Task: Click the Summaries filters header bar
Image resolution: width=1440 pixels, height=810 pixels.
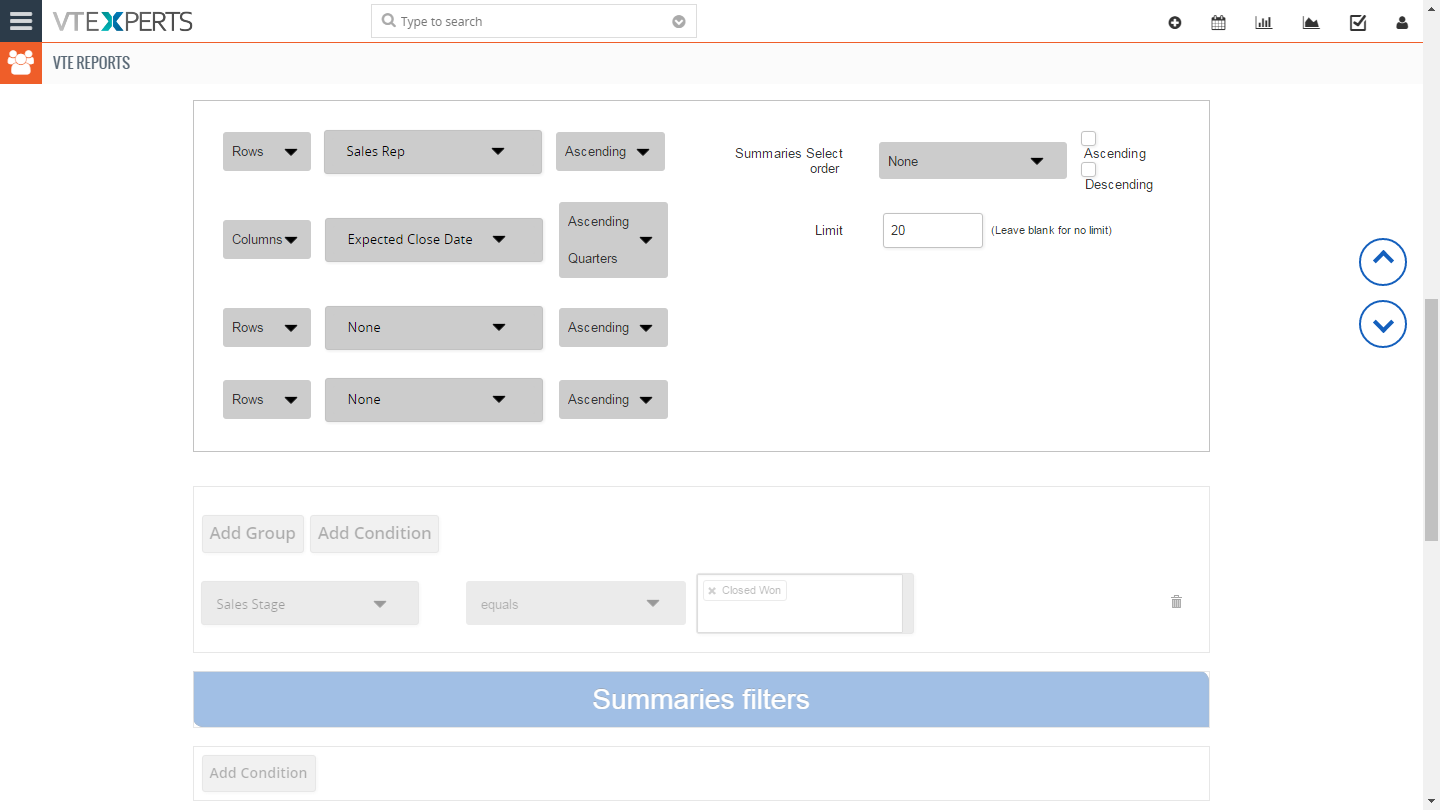Action: point(701,699)
